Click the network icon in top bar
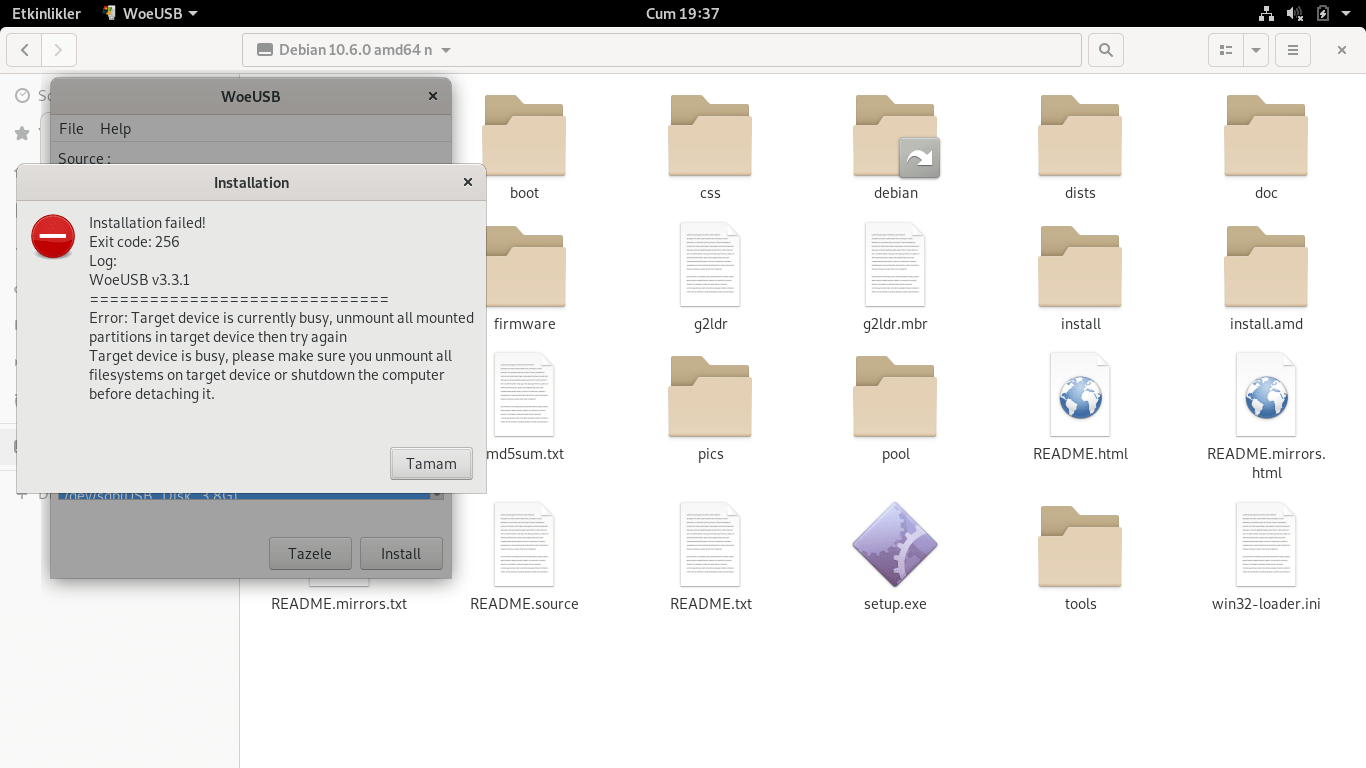The height and width of the screenshot is (768, 1366). pyautogui.click(x=1266, y=13)
